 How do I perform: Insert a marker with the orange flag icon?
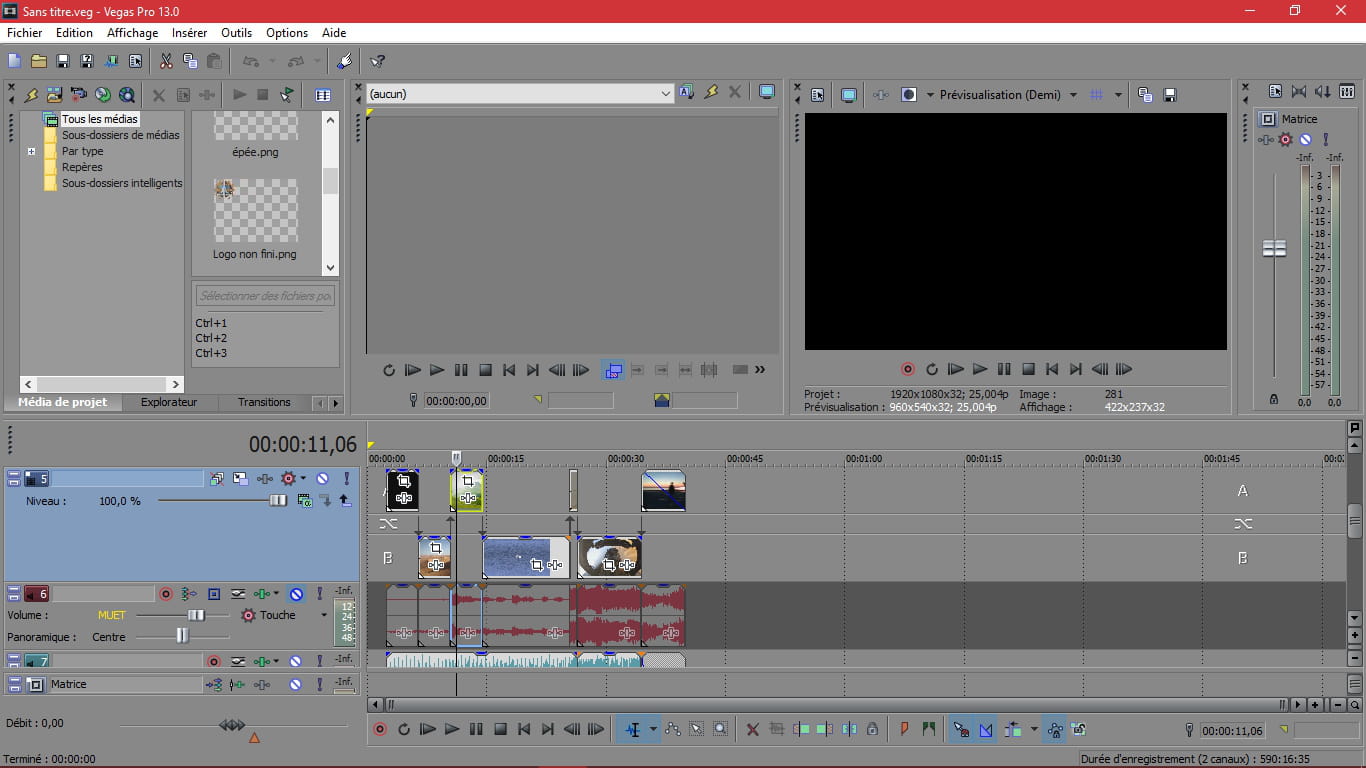click(904, 730)
